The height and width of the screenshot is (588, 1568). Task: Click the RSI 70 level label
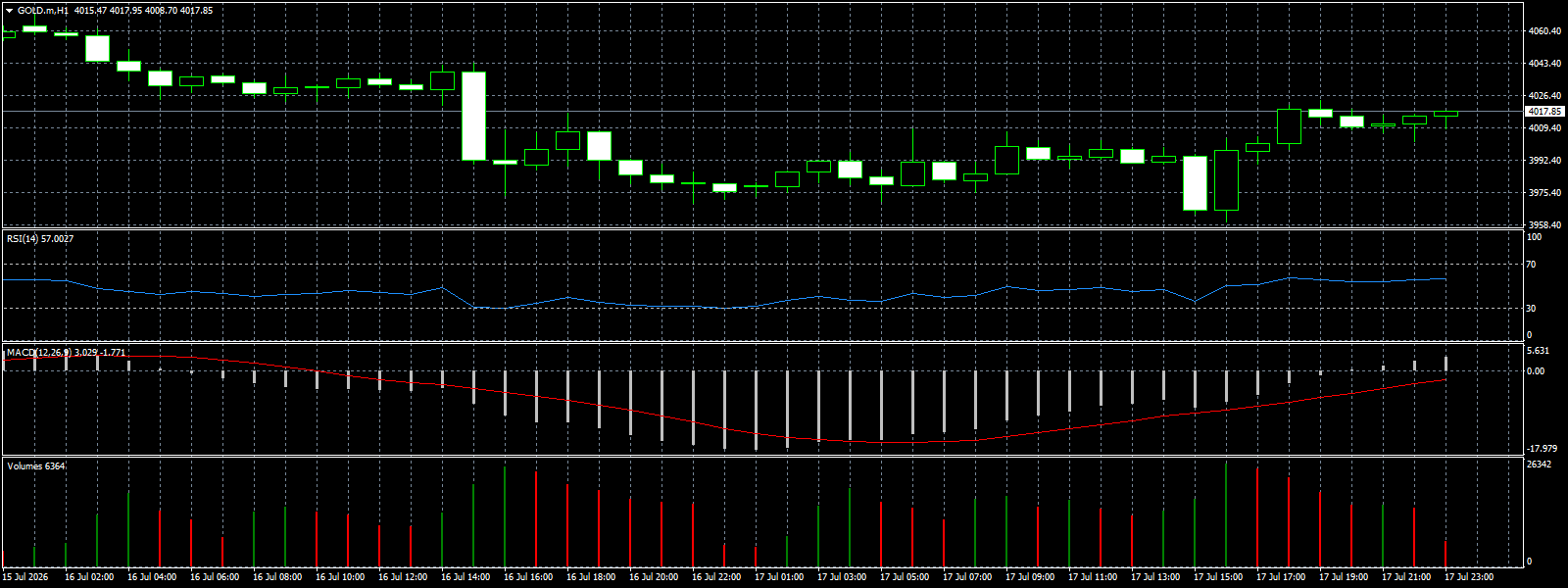(1532, 265)
